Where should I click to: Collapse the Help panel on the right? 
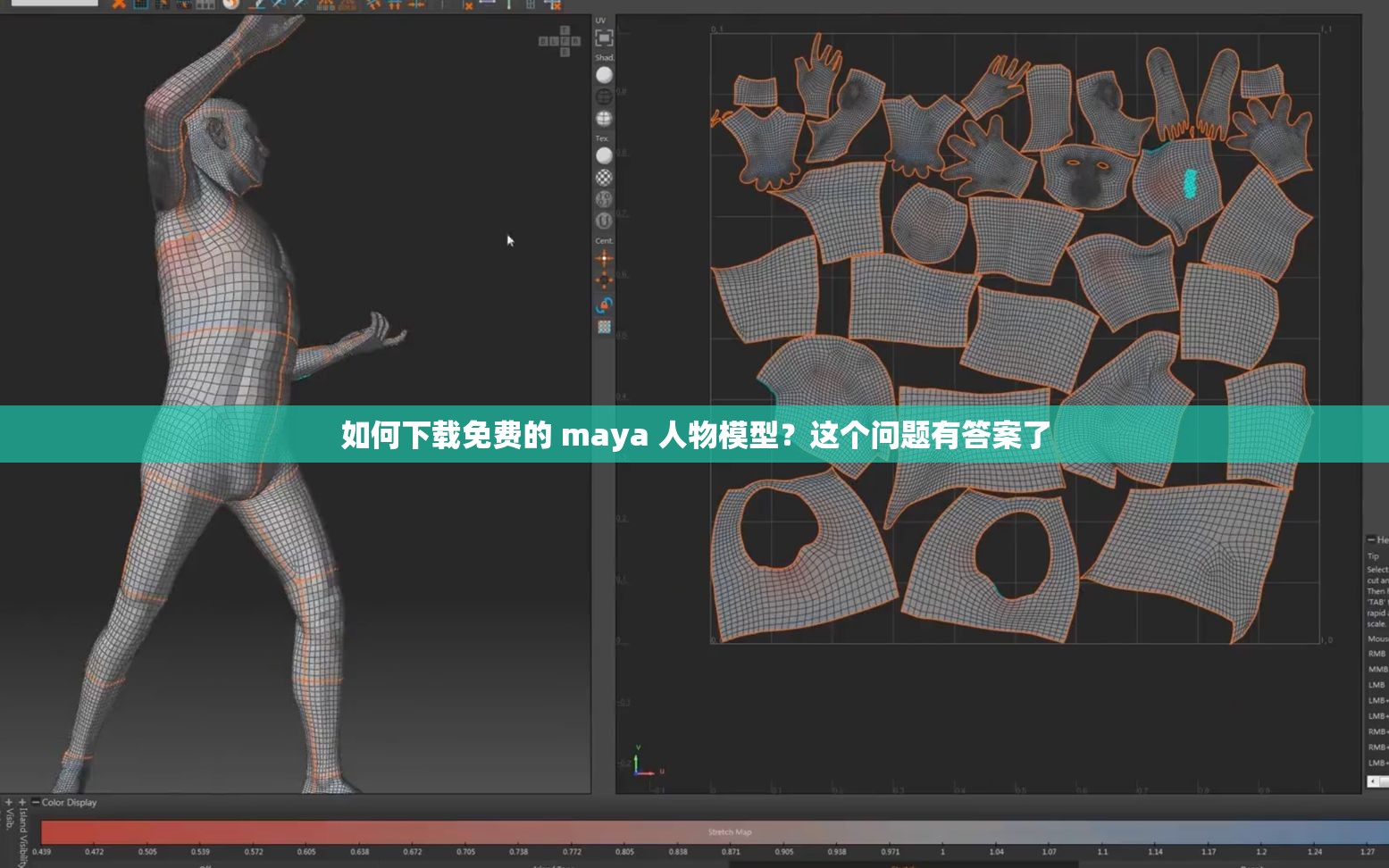[x=1371, y=540]
